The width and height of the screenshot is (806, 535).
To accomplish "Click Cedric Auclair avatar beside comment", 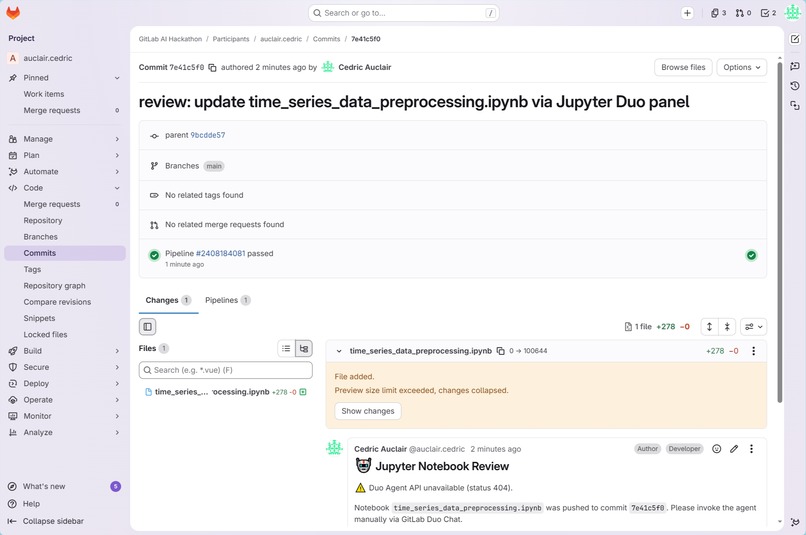I will click(x=334, y=448).
